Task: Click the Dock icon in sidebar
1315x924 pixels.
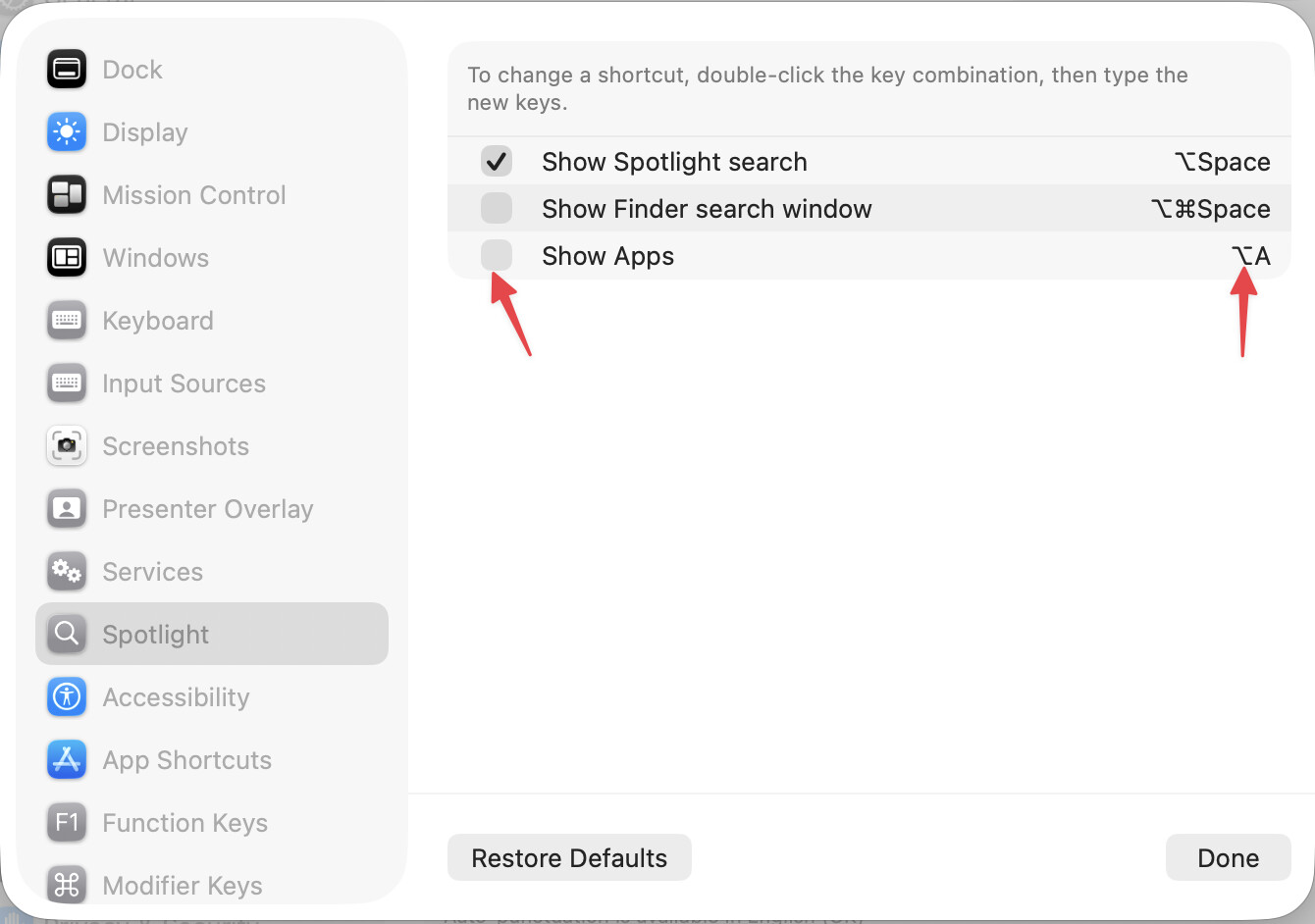Action: click(67, 70)
